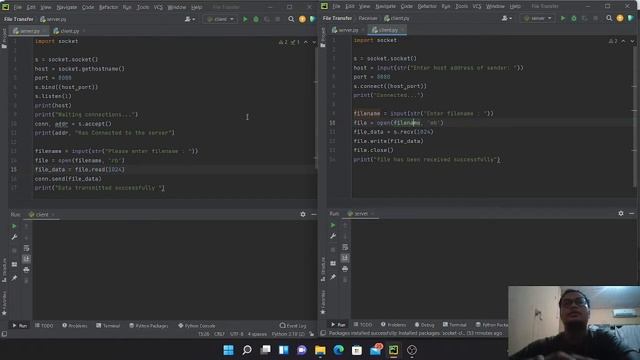Image resolution: width=640 pixels, height=360 pixels.
Task: Open Windows taskbar search
Action: pos(247,350)
